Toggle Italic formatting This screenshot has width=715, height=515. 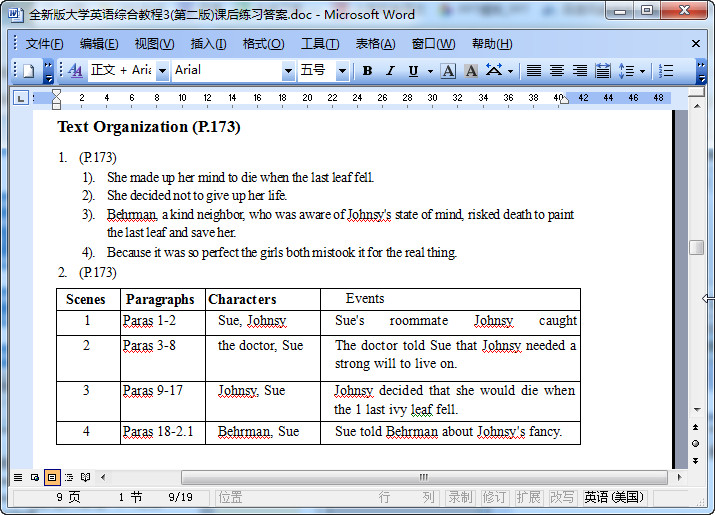[390, 71]
